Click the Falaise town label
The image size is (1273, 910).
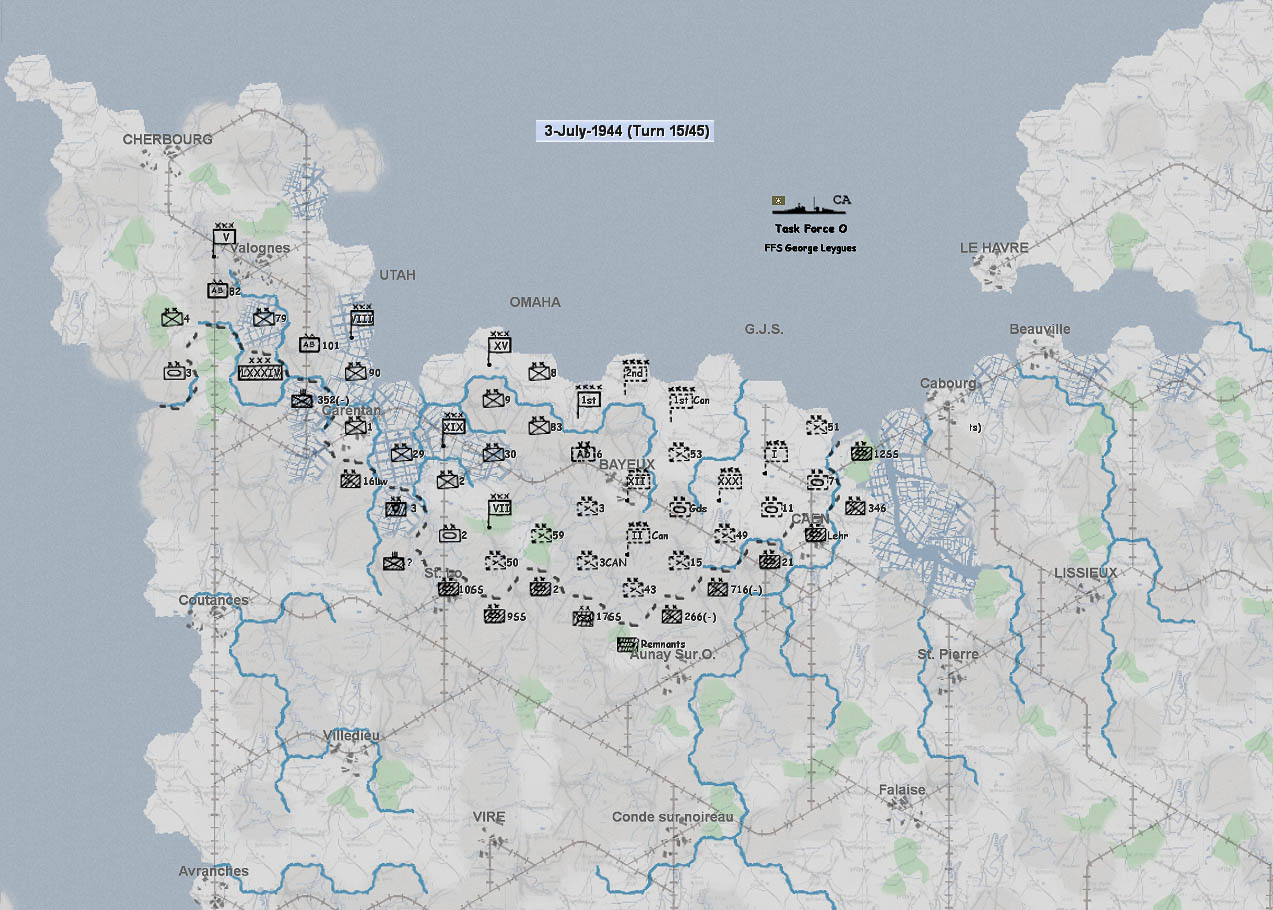902,790
